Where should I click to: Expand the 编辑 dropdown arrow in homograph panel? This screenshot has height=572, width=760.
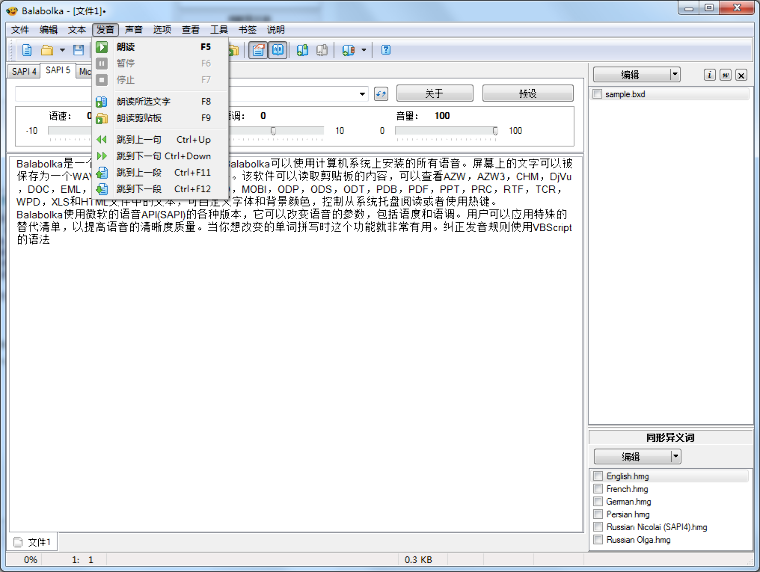[x=676, y=456]
